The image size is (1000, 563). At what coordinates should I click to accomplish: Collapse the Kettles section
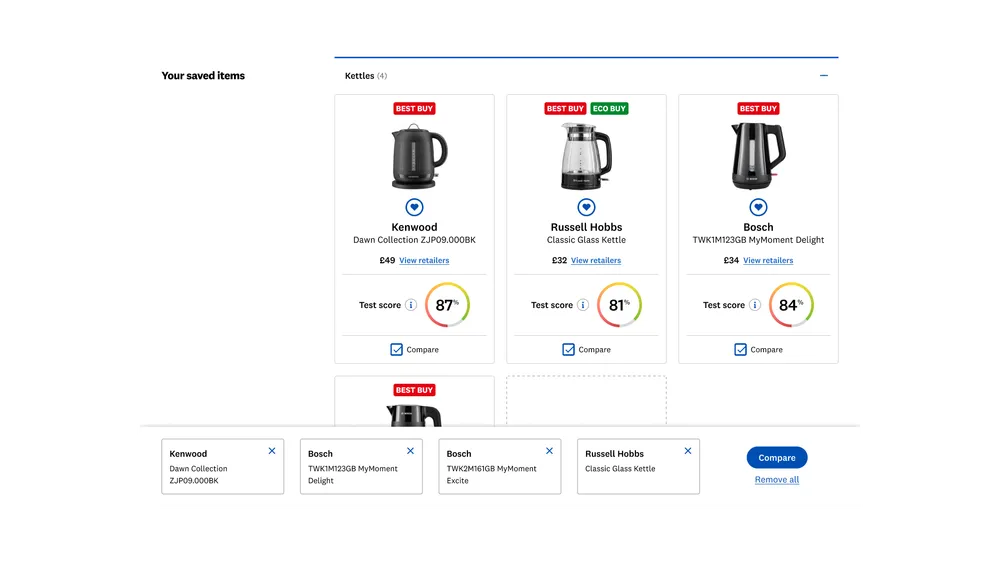[824, 76]
